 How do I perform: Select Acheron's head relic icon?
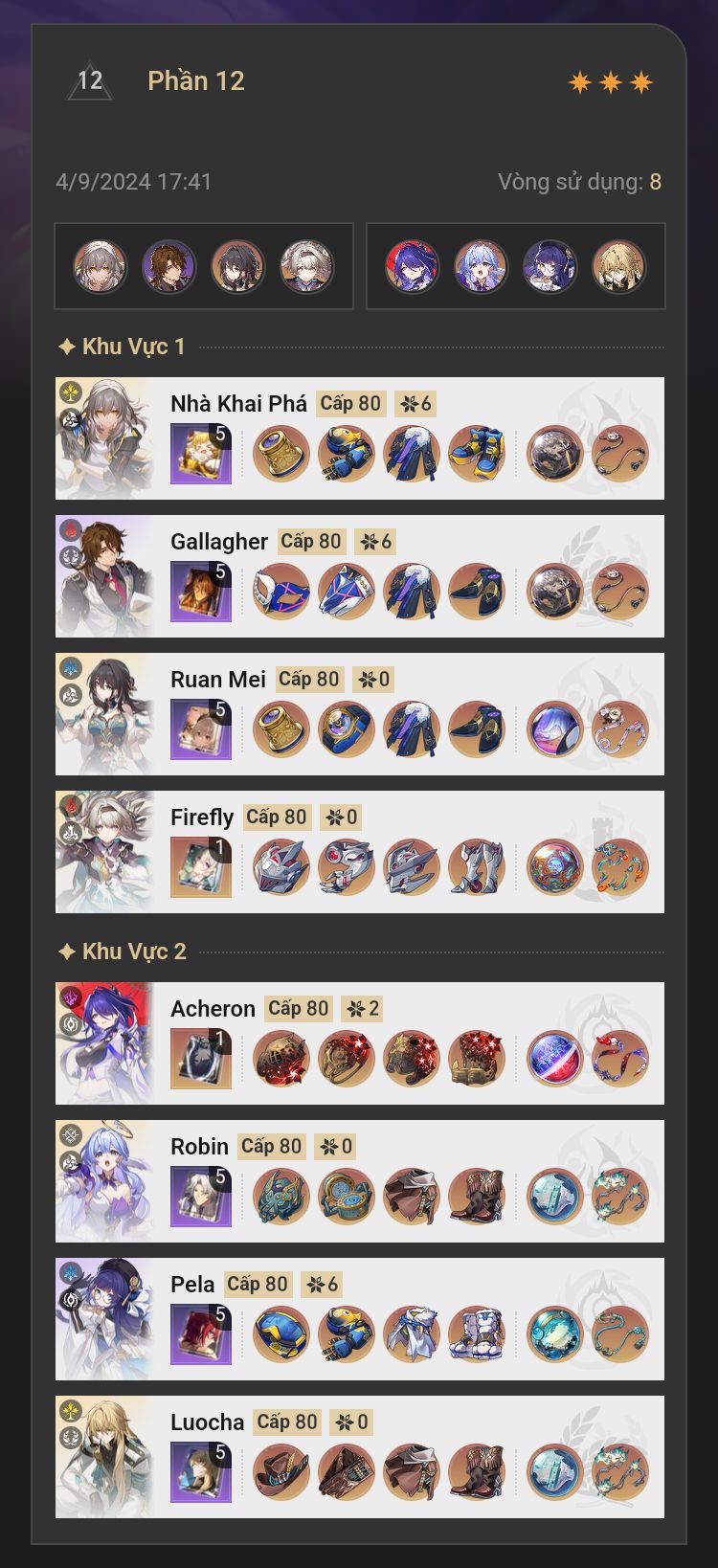point(281,1059)
